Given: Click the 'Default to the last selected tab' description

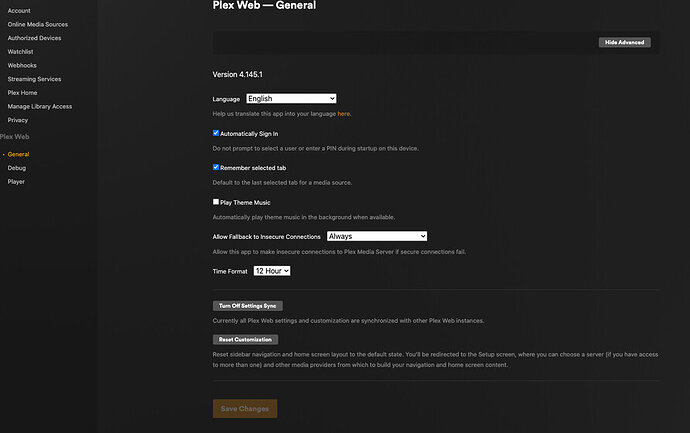Looking at the screenshot, I should point(282,183).
